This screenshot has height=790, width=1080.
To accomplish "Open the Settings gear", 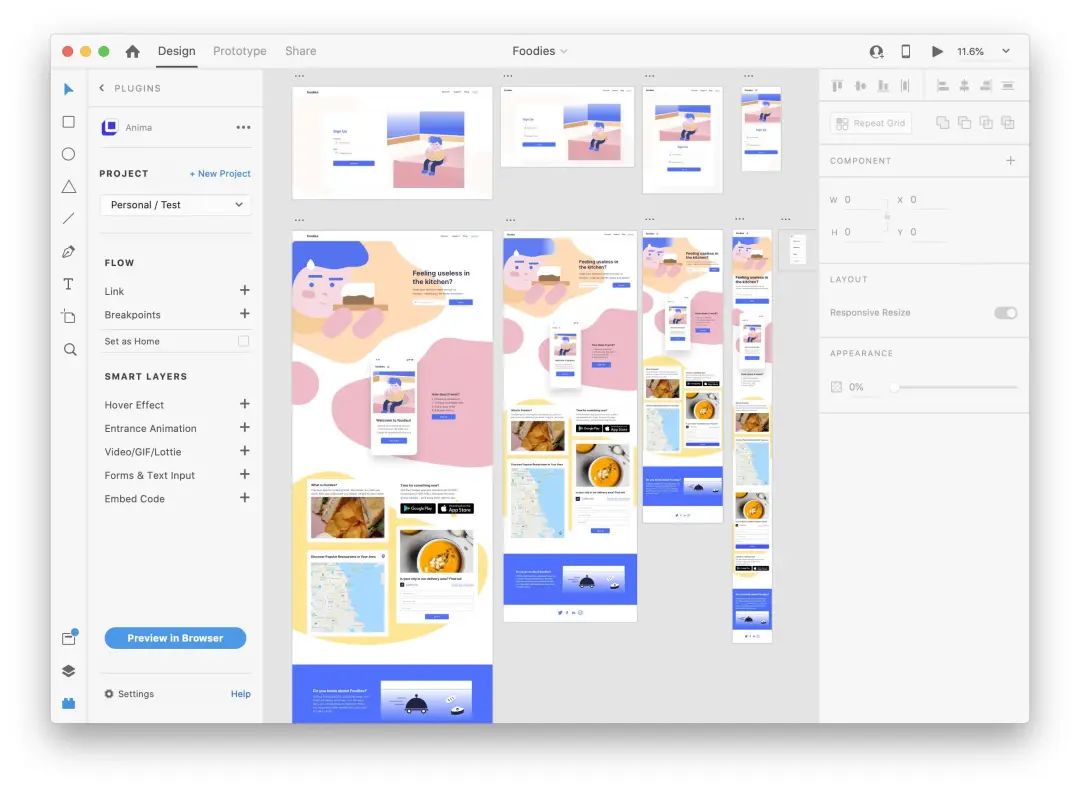I will (109, 694).
